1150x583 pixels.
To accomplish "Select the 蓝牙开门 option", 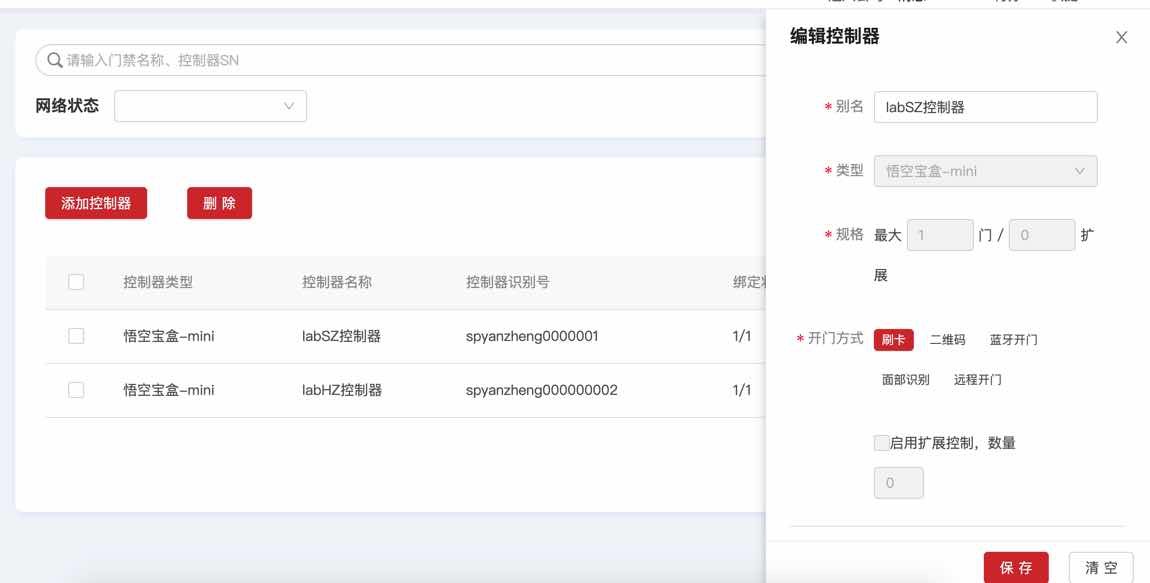I will coord(1013,340).
